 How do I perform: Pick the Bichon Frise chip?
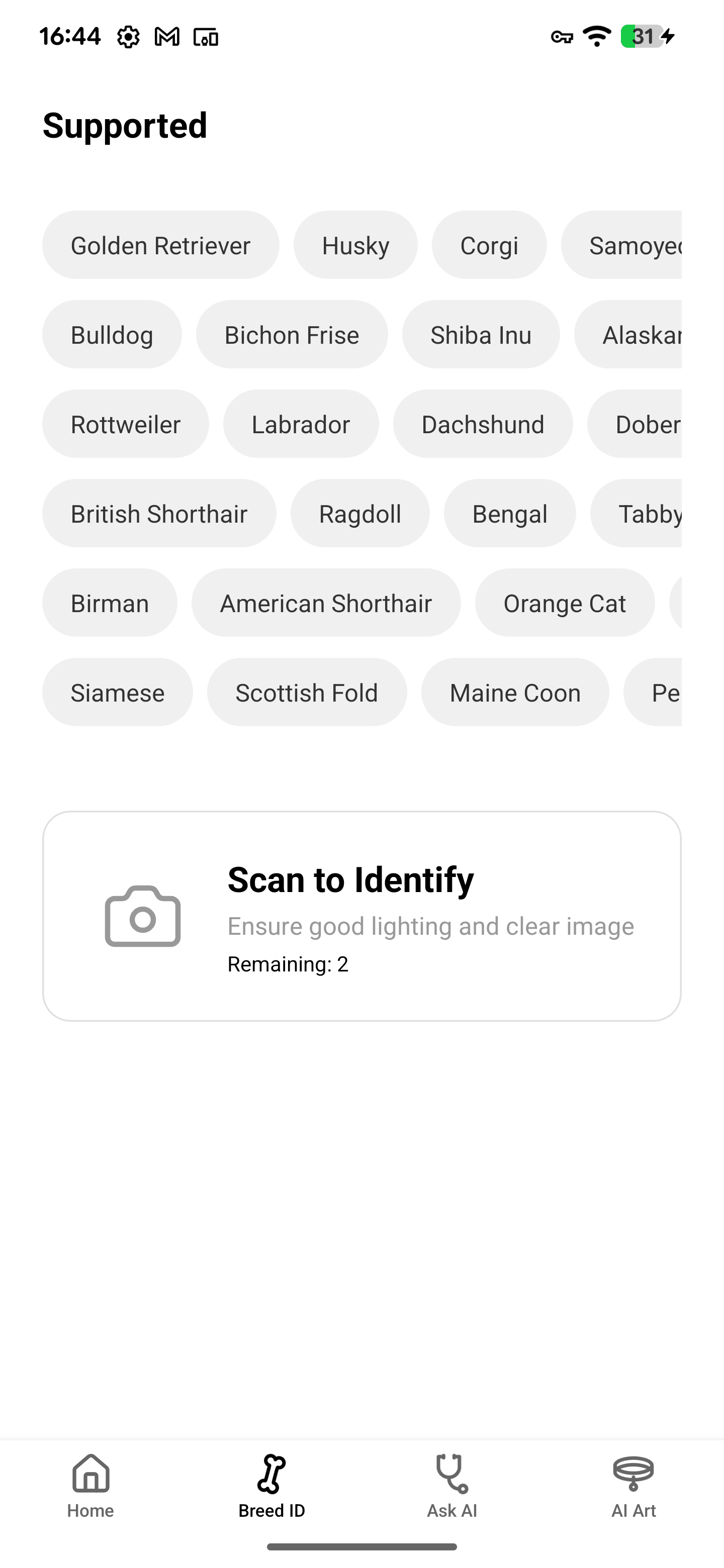(x=292, y=335)
